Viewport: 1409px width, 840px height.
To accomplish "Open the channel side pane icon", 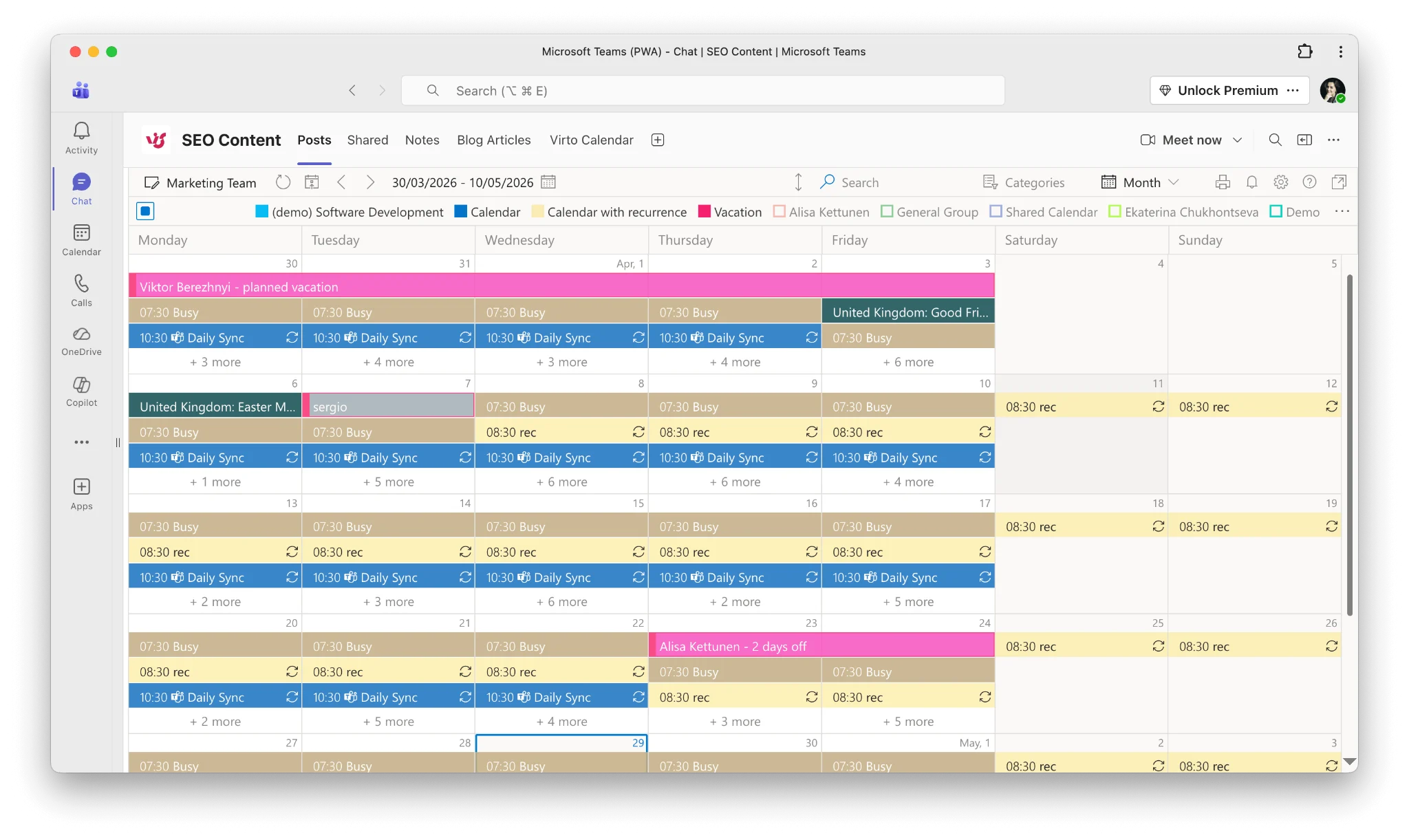I will pyautogui.click(x=1304, y=140).
